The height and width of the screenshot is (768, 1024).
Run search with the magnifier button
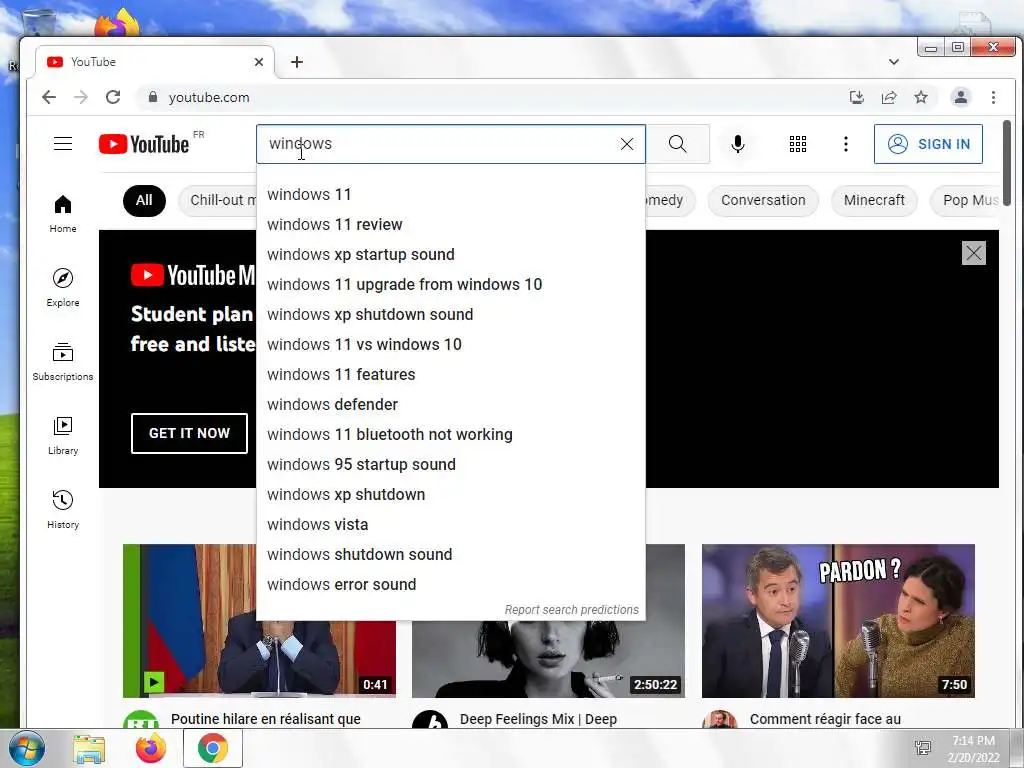point(678,144)
